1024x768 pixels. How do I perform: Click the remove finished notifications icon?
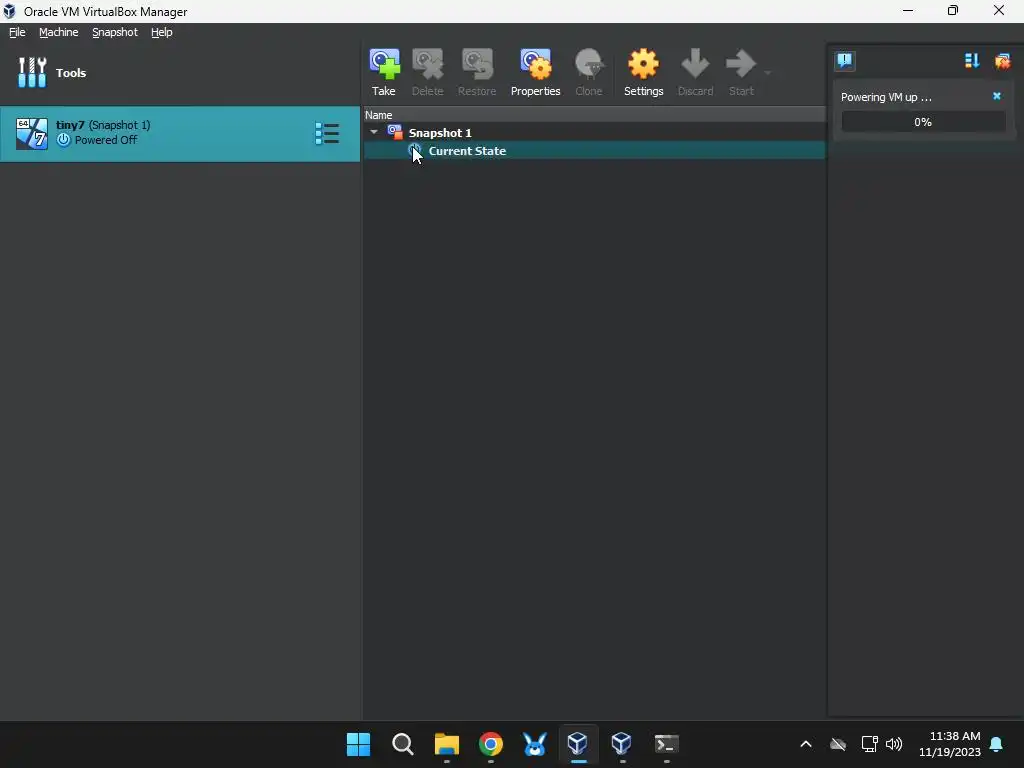point(1002,61)
